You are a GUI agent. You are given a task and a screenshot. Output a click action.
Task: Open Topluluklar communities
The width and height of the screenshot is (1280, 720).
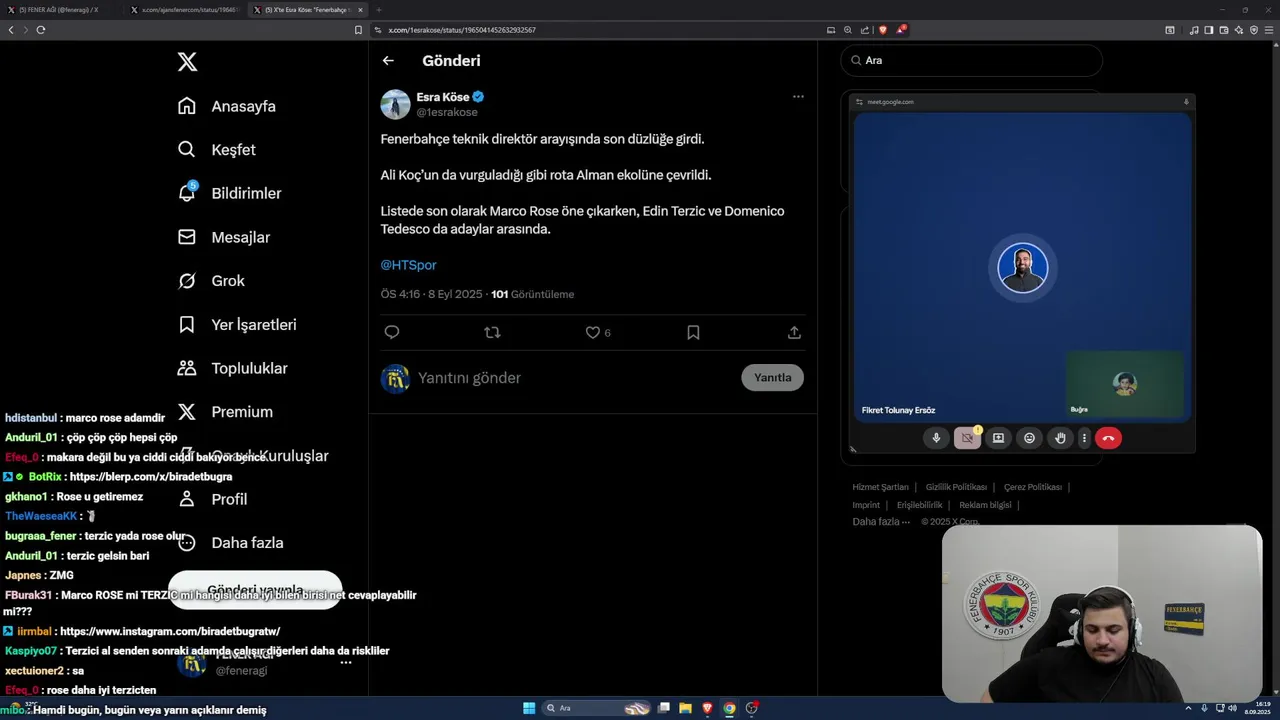[232, 368]
